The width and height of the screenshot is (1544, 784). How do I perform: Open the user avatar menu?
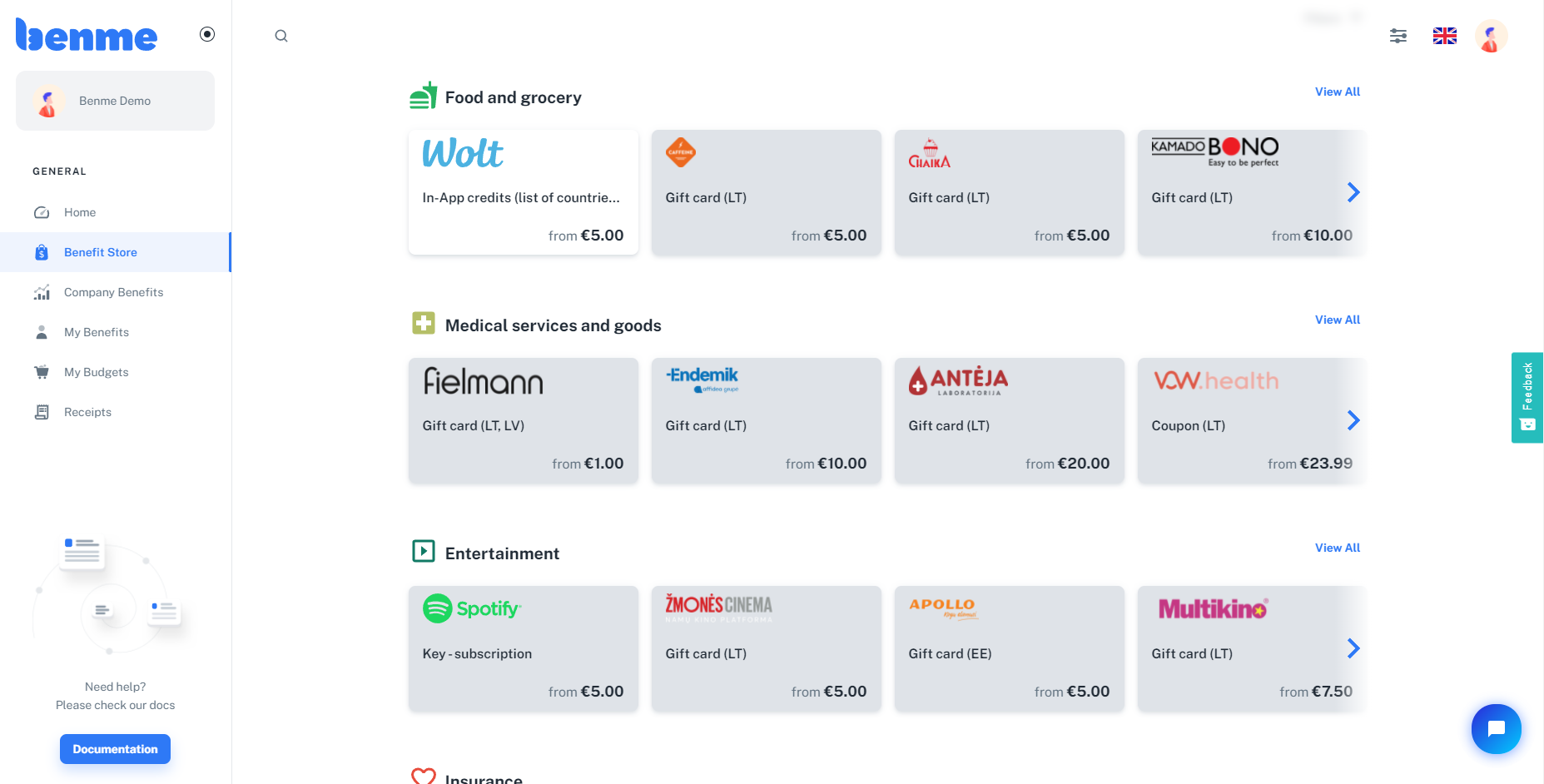coord(1492,36)
